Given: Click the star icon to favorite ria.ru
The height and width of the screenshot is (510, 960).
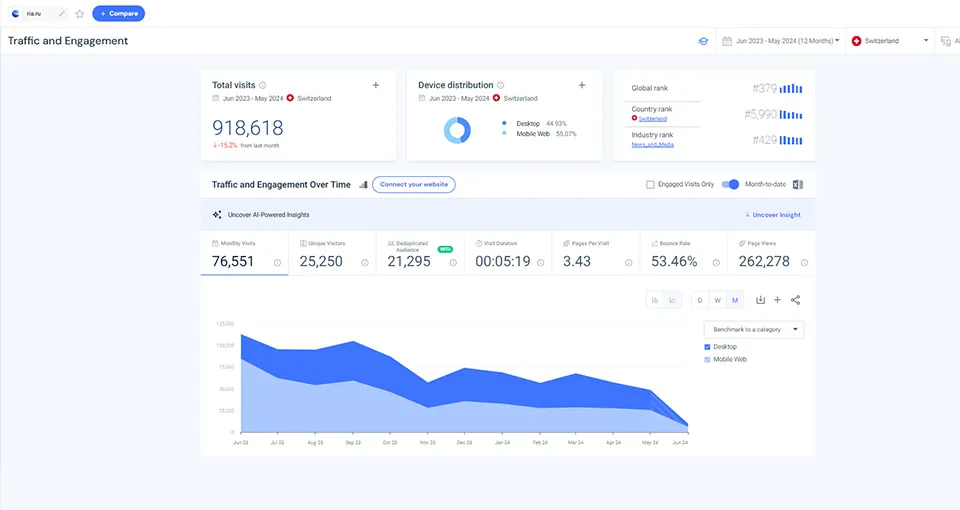Looking at the screenshot, I should pos(80,14).
